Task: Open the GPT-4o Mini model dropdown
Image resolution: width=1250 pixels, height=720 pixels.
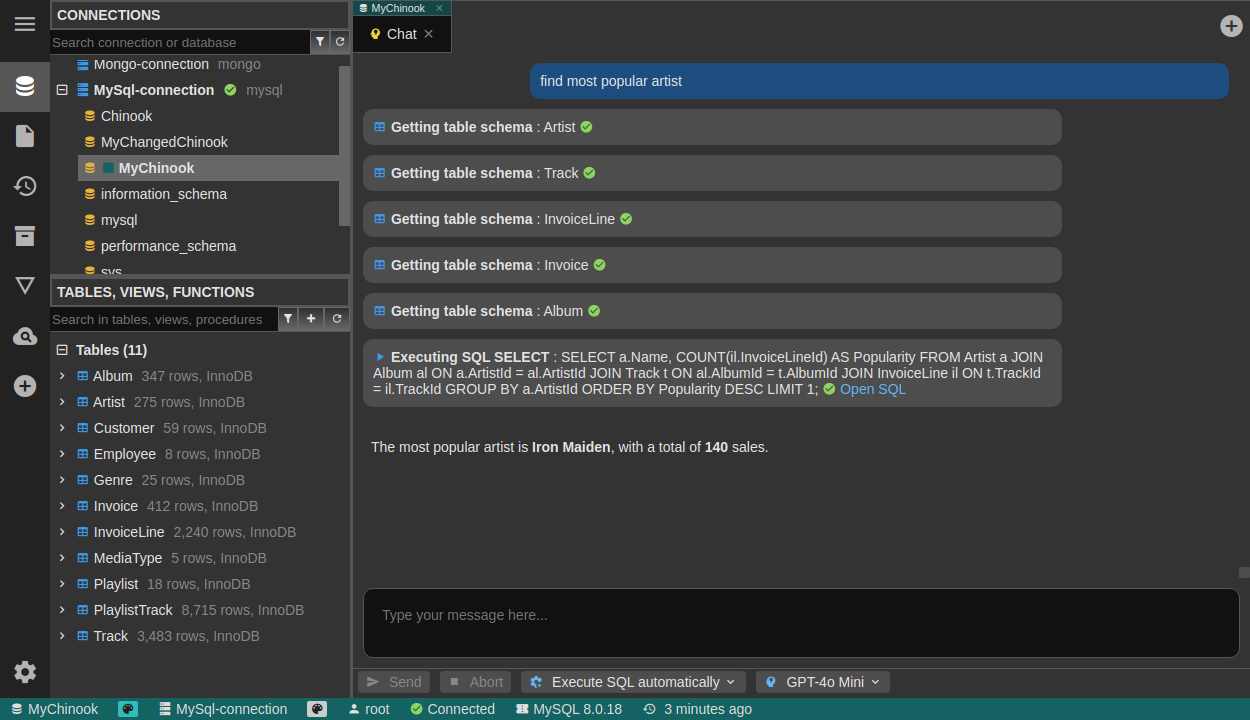Action: pos(823,682)
